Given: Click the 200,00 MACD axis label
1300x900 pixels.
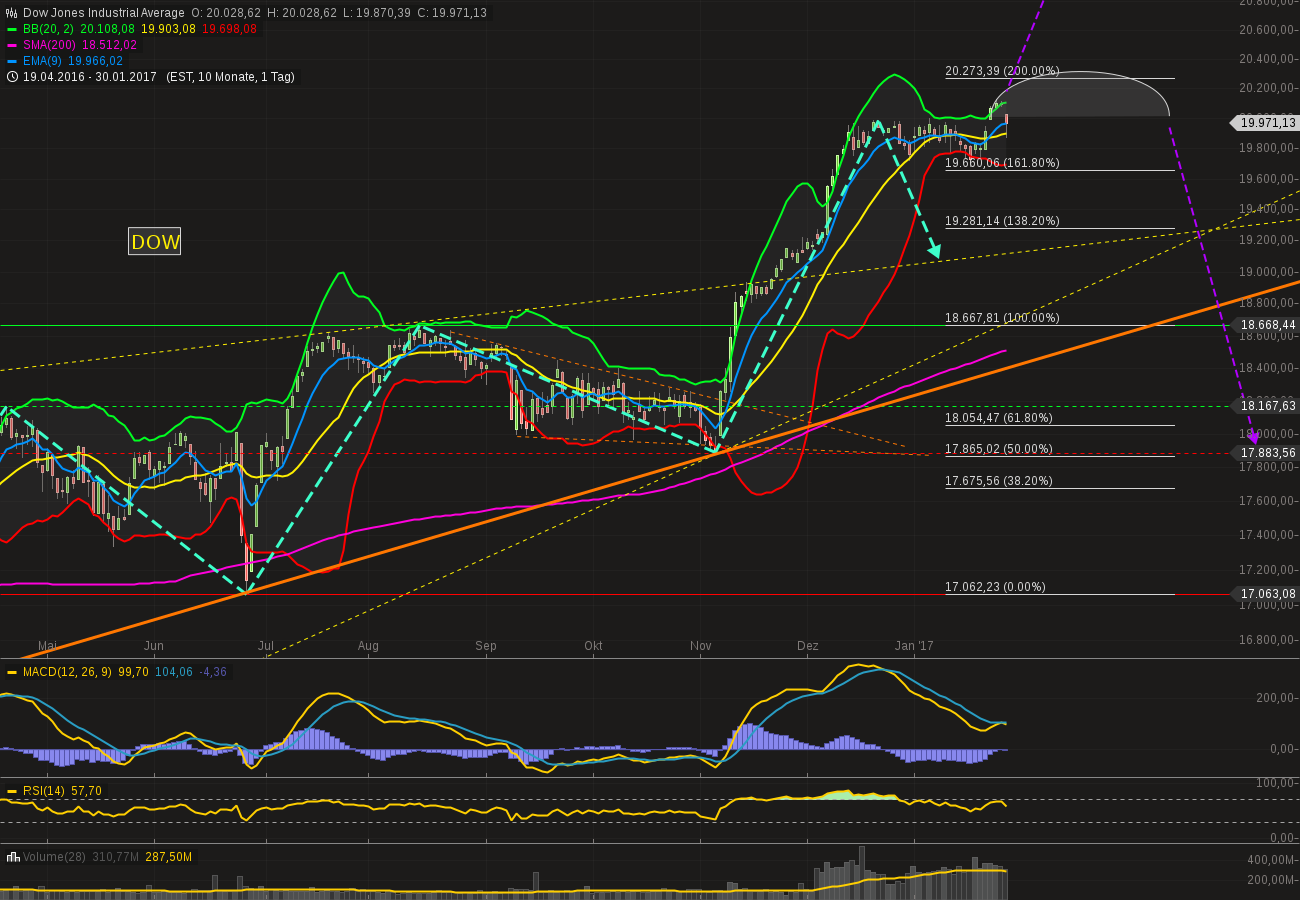Looking at the screenshot, I should point(1277,697).
